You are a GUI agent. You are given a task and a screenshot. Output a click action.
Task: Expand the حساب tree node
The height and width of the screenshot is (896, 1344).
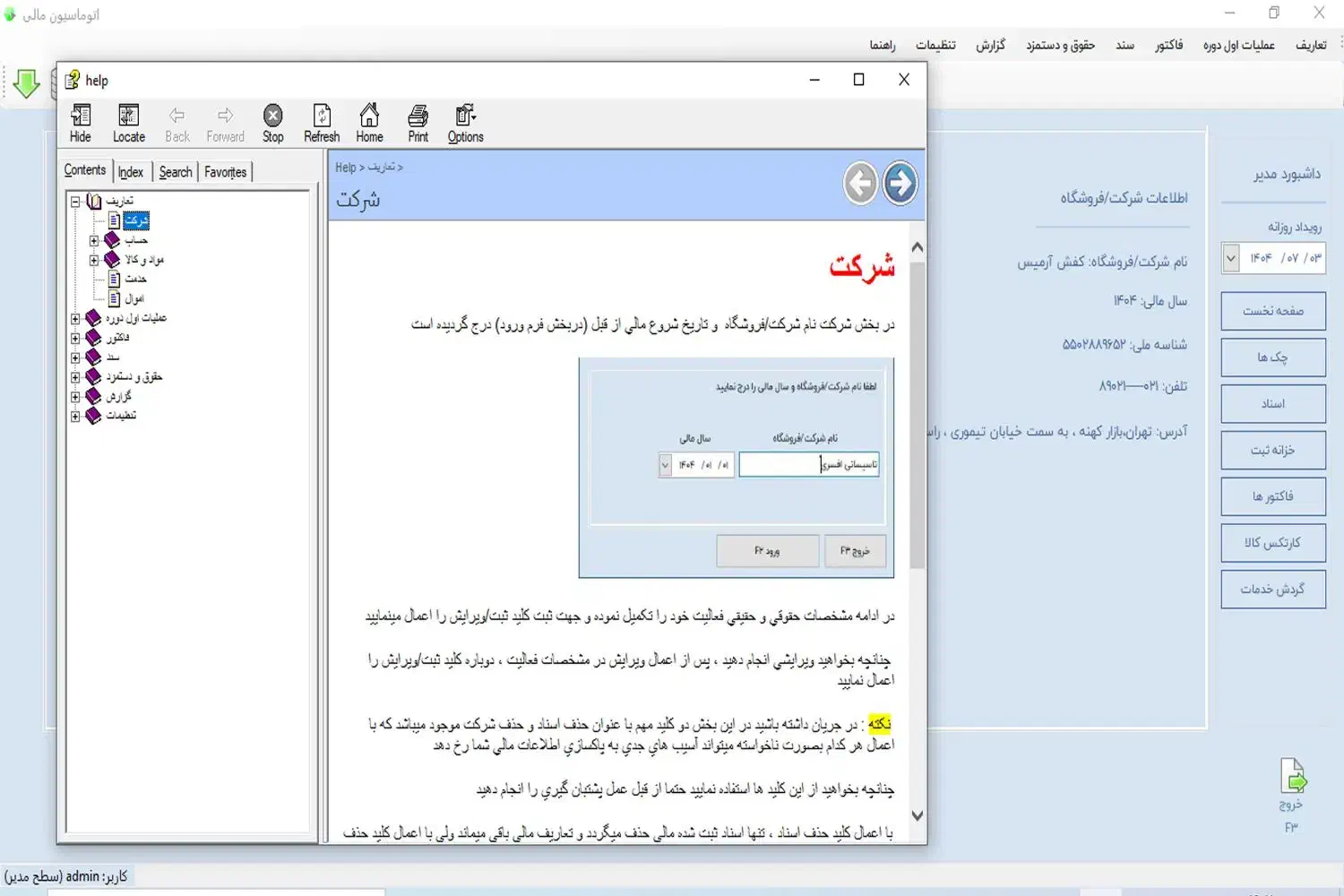pos(94,240)
